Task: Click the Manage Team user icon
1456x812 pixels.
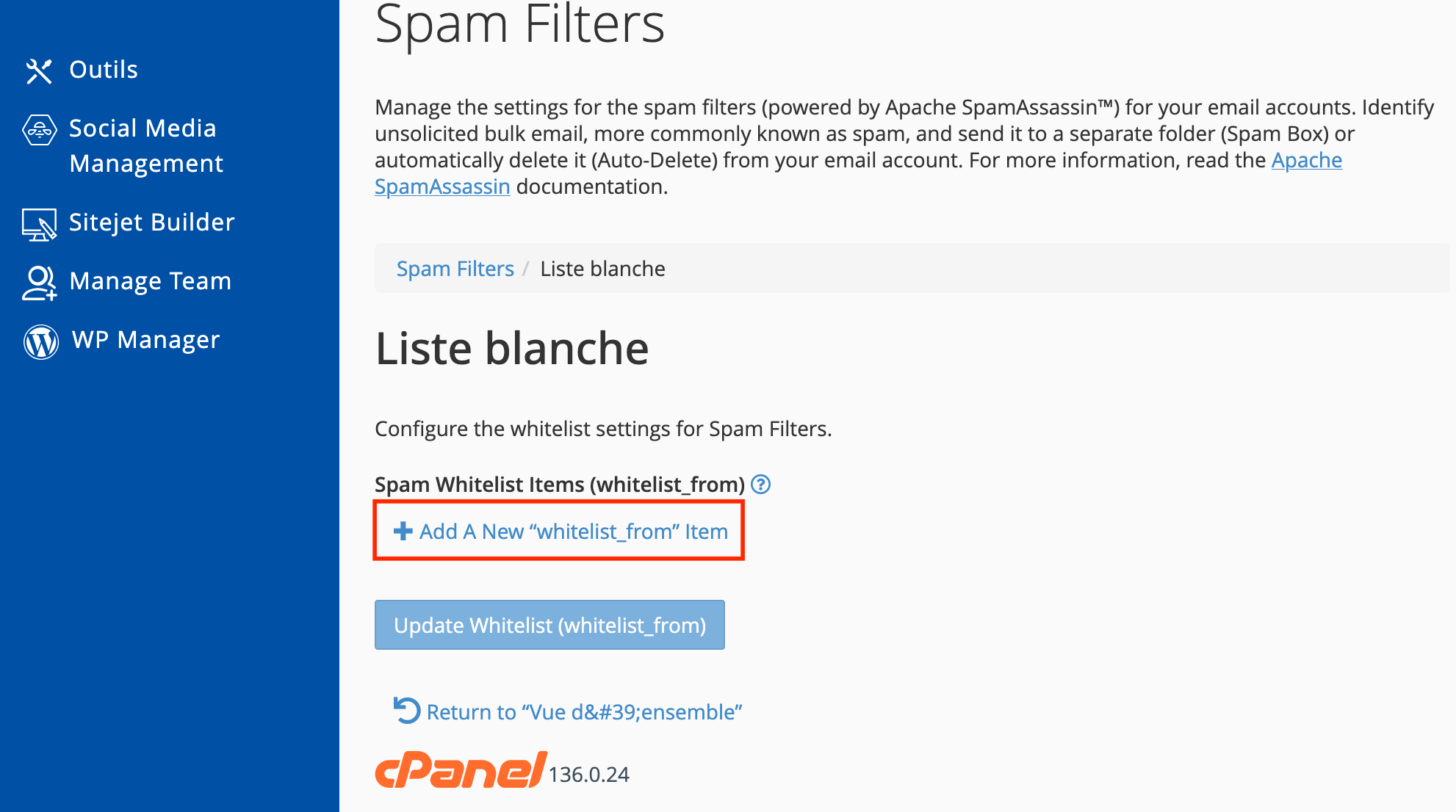Action: (40, 283)
